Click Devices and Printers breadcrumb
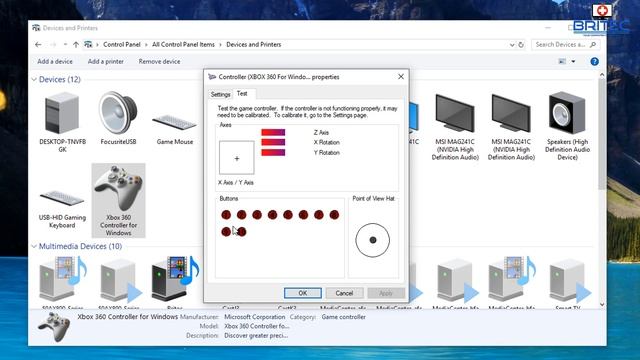Screen dimensions: 640x360 253,44
